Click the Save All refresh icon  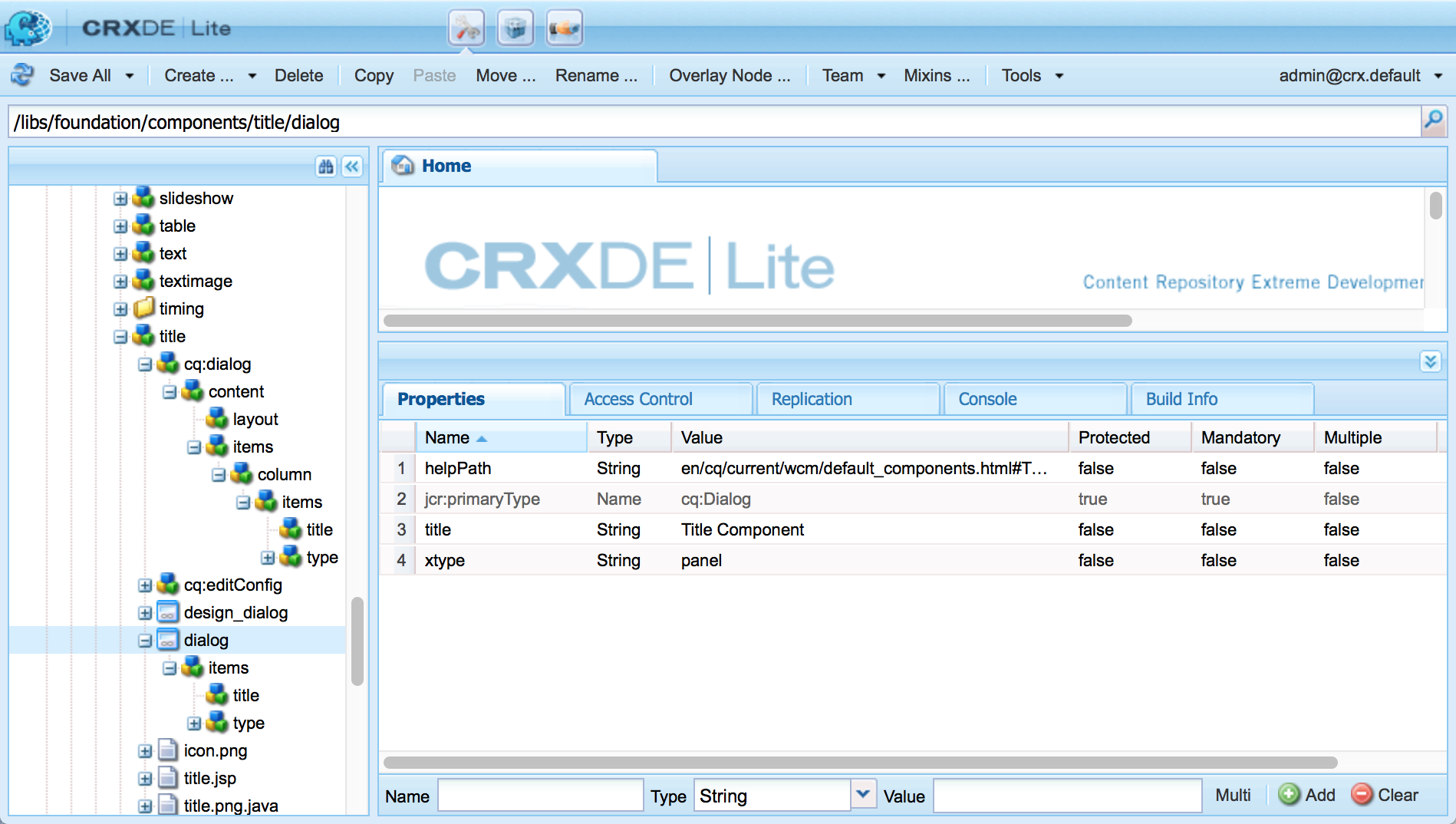point(23,75)
